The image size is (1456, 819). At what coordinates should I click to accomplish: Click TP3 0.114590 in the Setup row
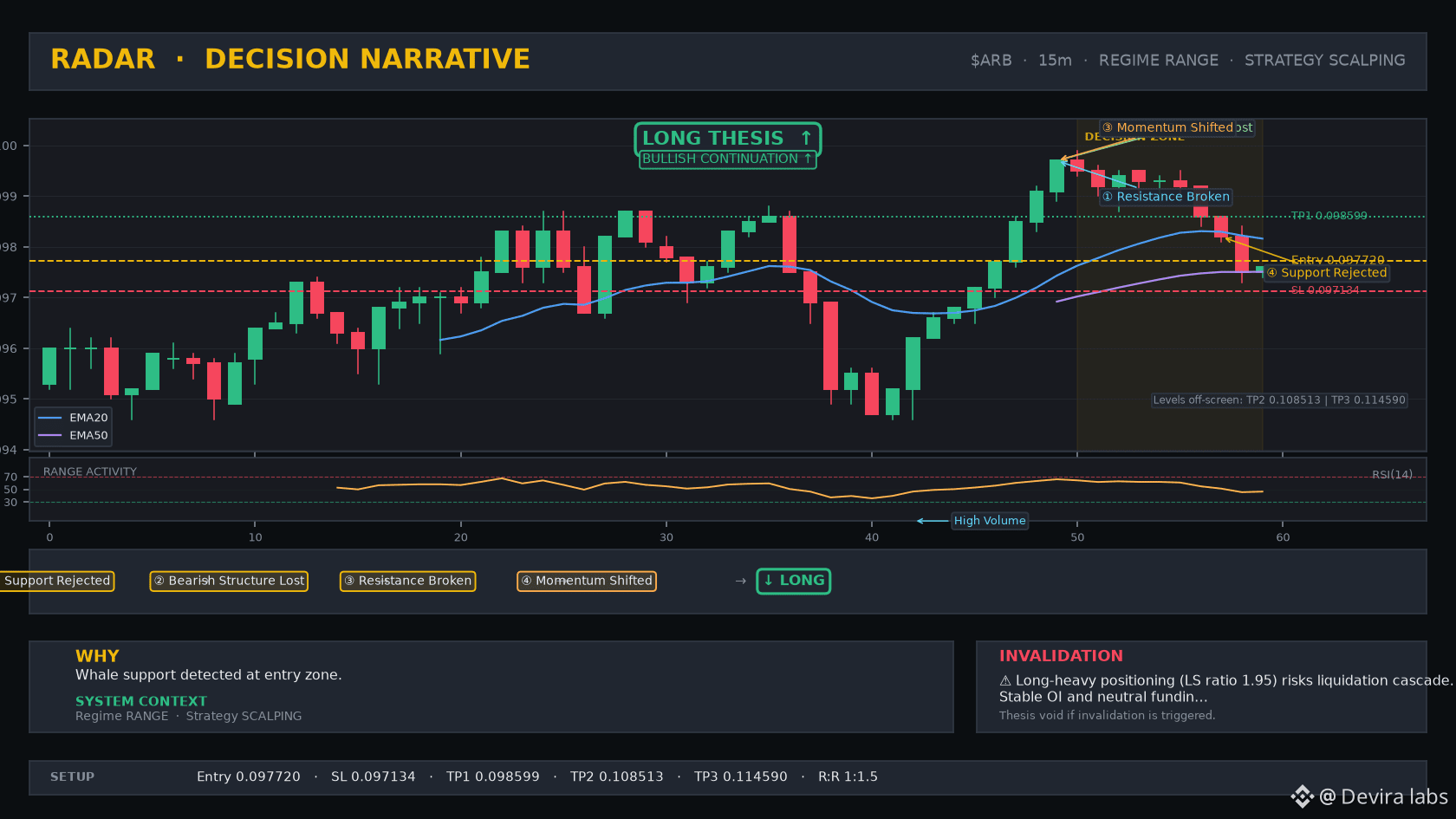741,777
